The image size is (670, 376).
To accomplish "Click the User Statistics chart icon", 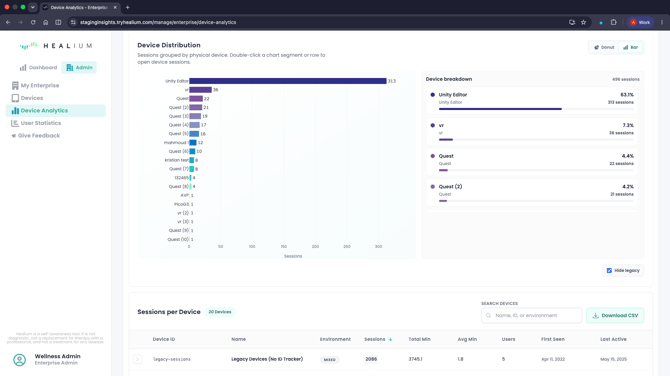I will point(15,123).
